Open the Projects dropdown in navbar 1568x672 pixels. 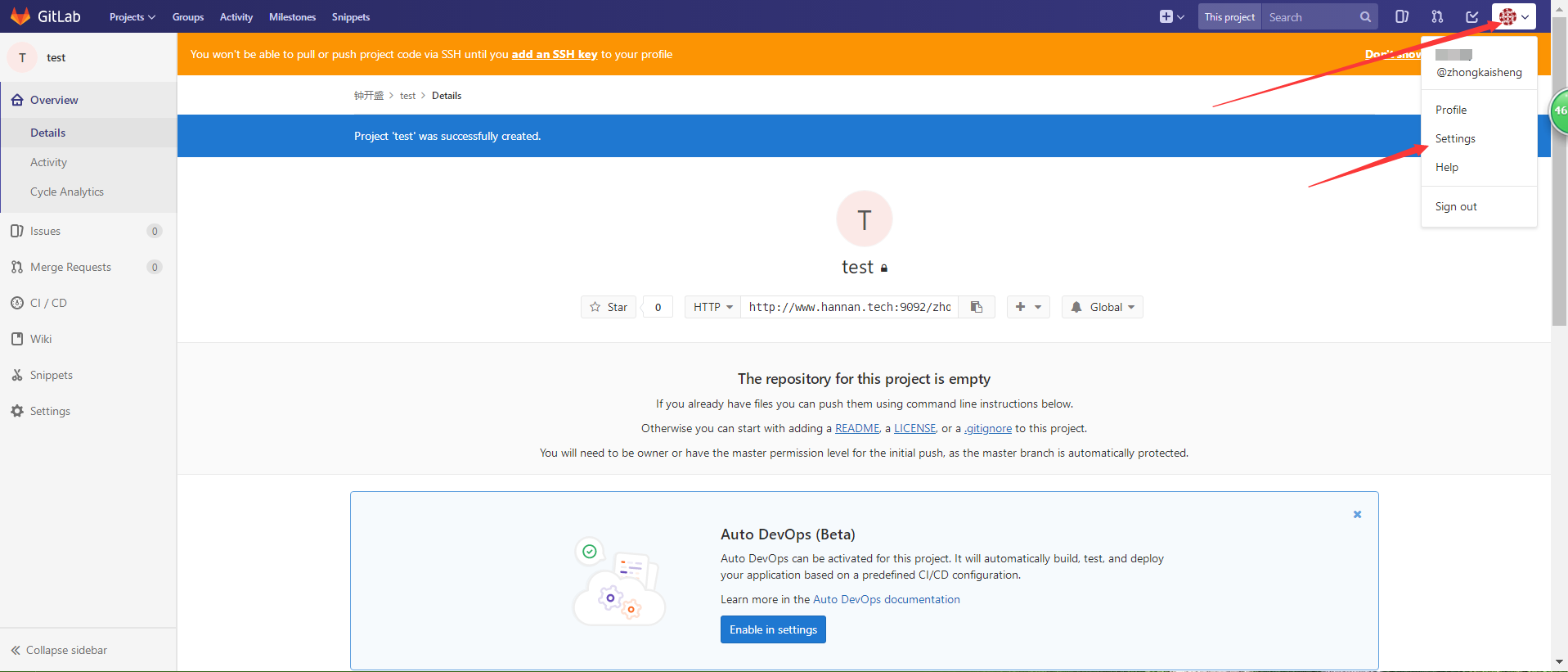[x=132, y=16]
